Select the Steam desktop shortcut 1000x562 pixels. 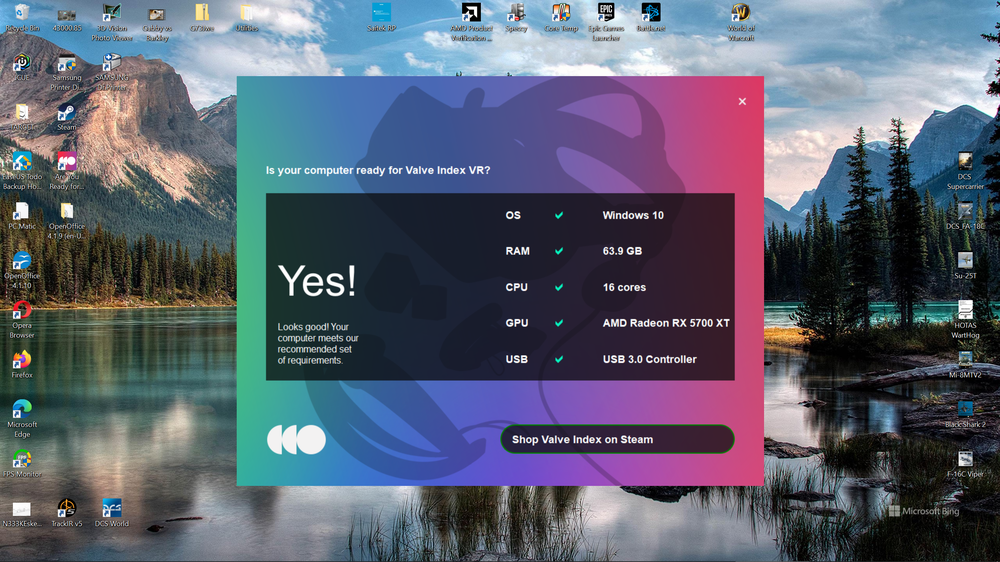point(66,117)
